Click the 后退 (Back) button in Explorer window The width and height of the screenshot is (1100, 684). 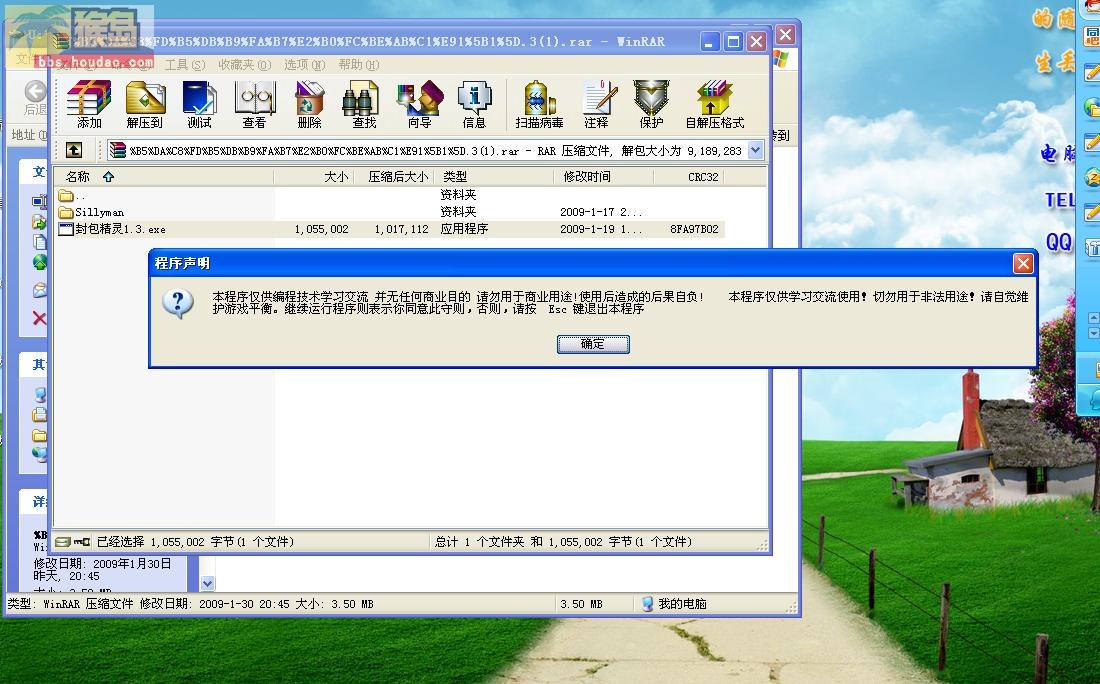pyautogui.click(x=35, y=98)
